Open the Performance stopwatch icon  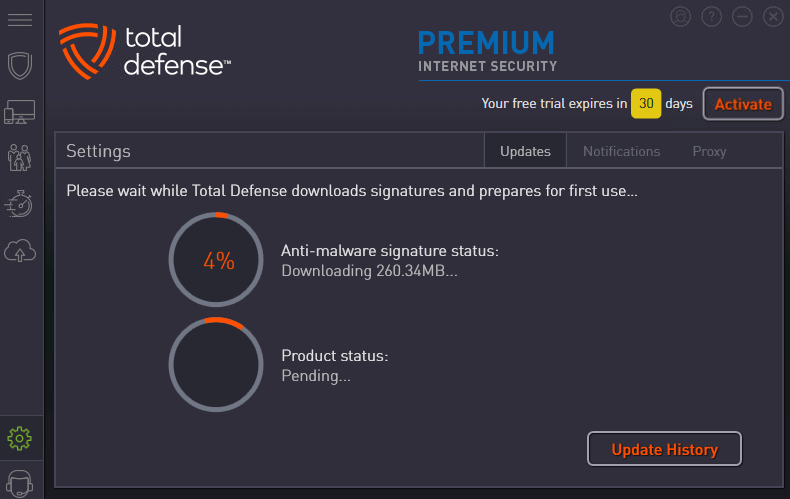pyautogui.click(x=19, y=204)
